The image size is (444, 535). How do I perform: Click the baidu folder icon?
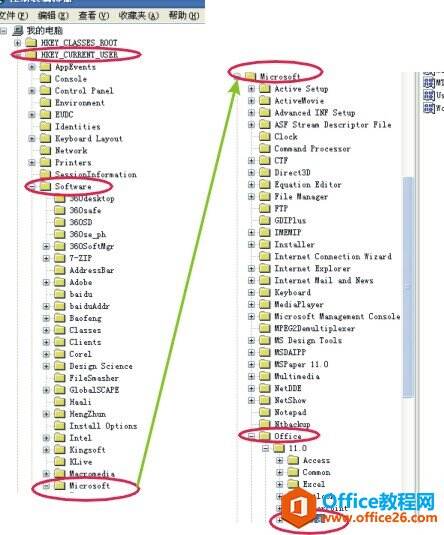60,294
